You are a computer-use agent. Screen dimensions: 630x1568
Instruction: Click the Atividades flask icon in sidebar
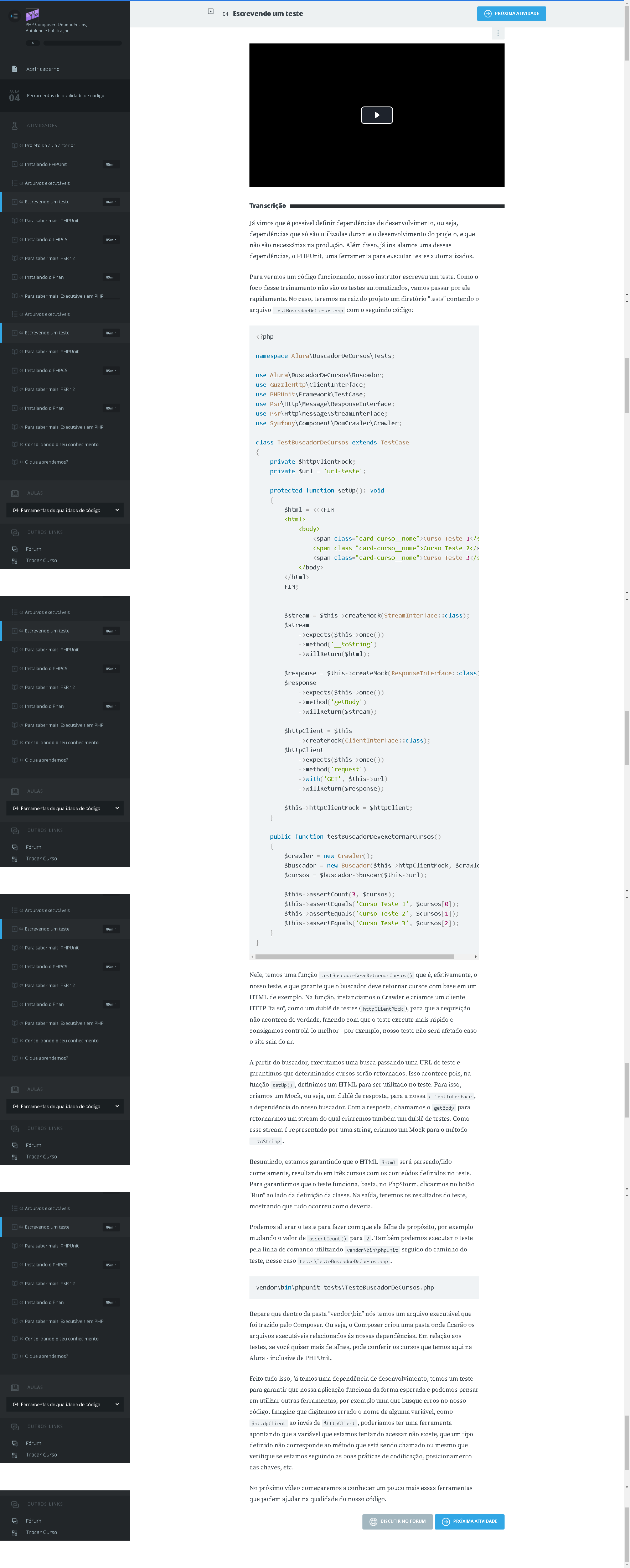15,125
